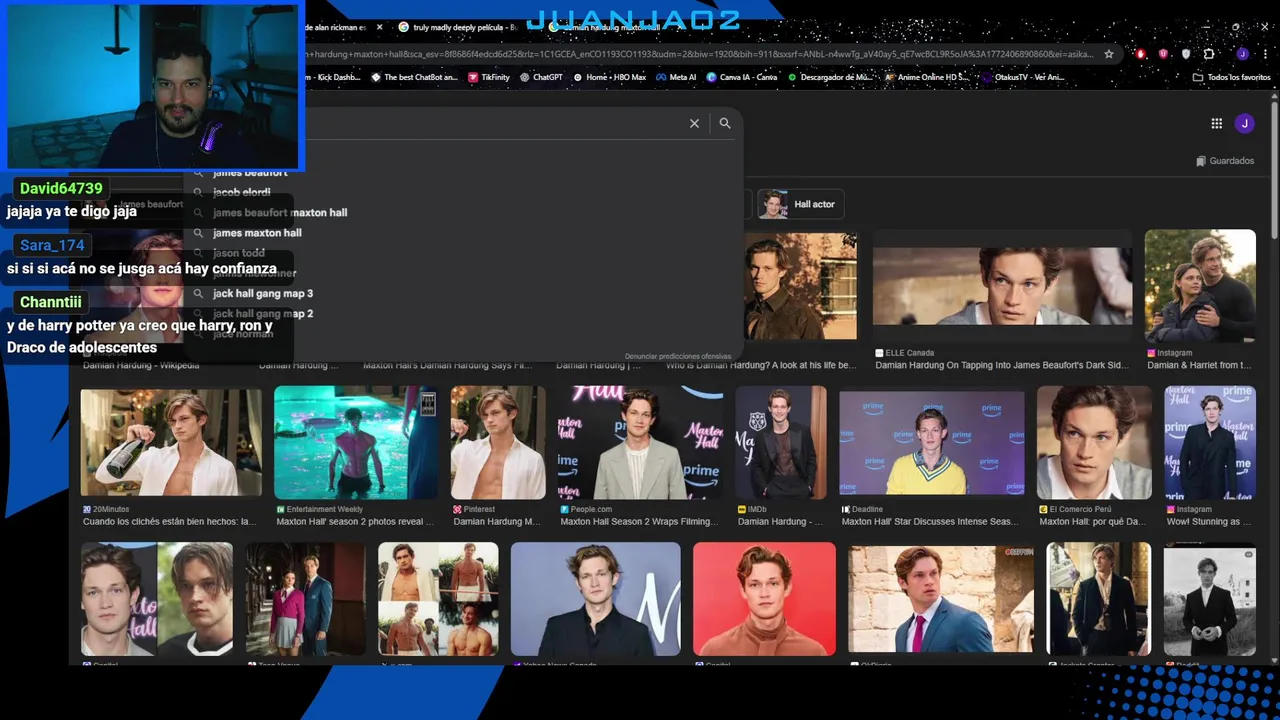
Task: Switch to truly madly deeply película tab
Action: (x=458, y=27)
